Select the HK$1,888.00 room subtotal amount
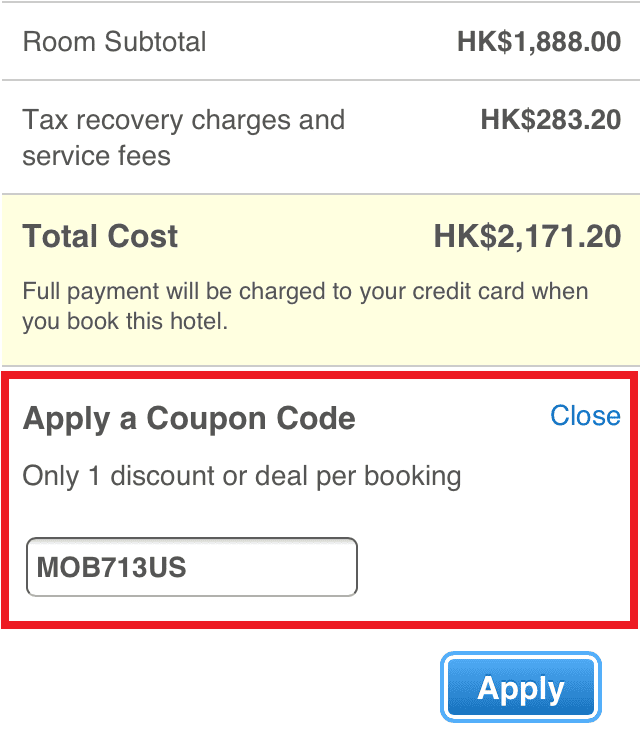640x736 pixels. tap(539, 42)
